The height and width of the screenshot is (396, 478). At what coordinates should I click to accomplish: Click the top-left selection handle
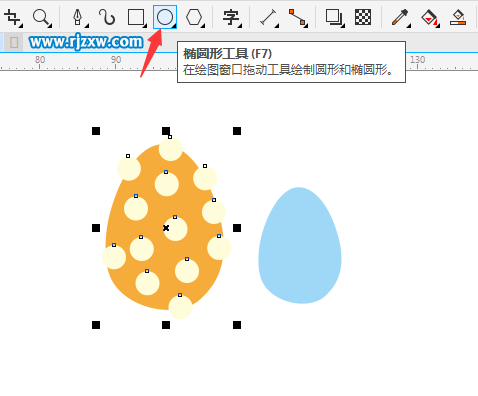[x=96, y=131]
